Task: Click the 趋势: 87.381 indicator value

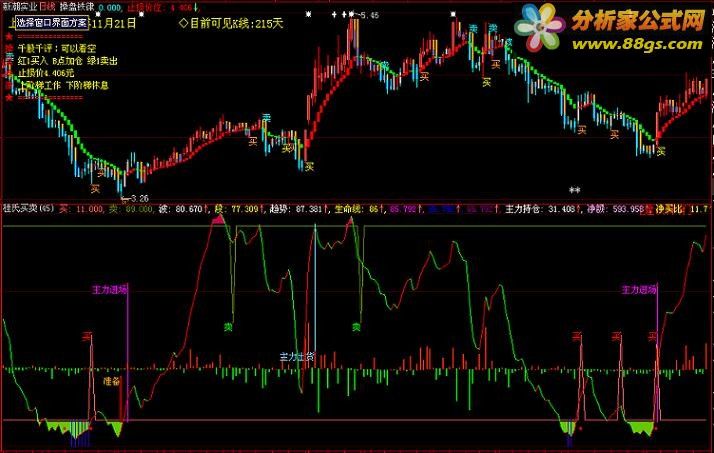Action: point(298,209)
